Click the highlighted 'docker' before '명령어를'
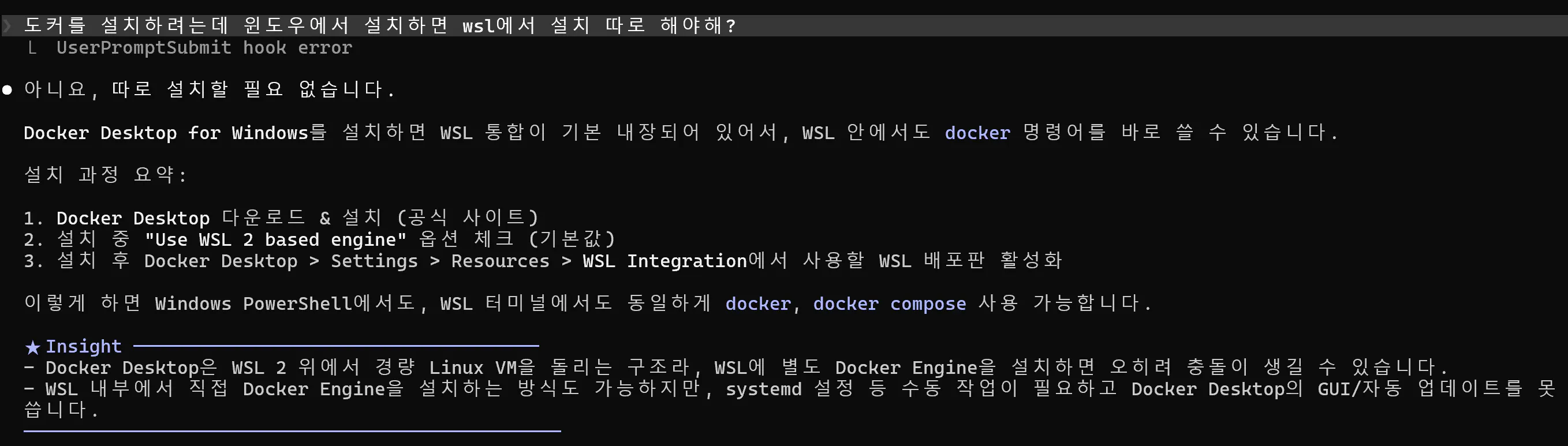 977,133
